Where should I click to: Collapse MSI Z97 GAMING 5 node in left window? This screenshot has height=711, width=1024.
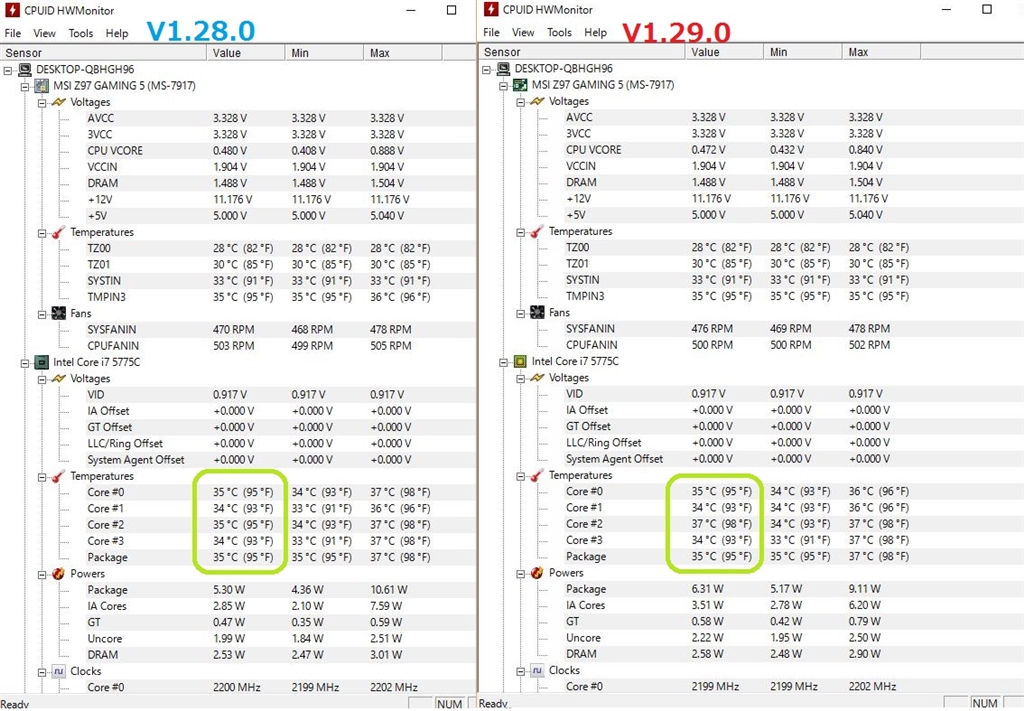[x=25, y=86]
